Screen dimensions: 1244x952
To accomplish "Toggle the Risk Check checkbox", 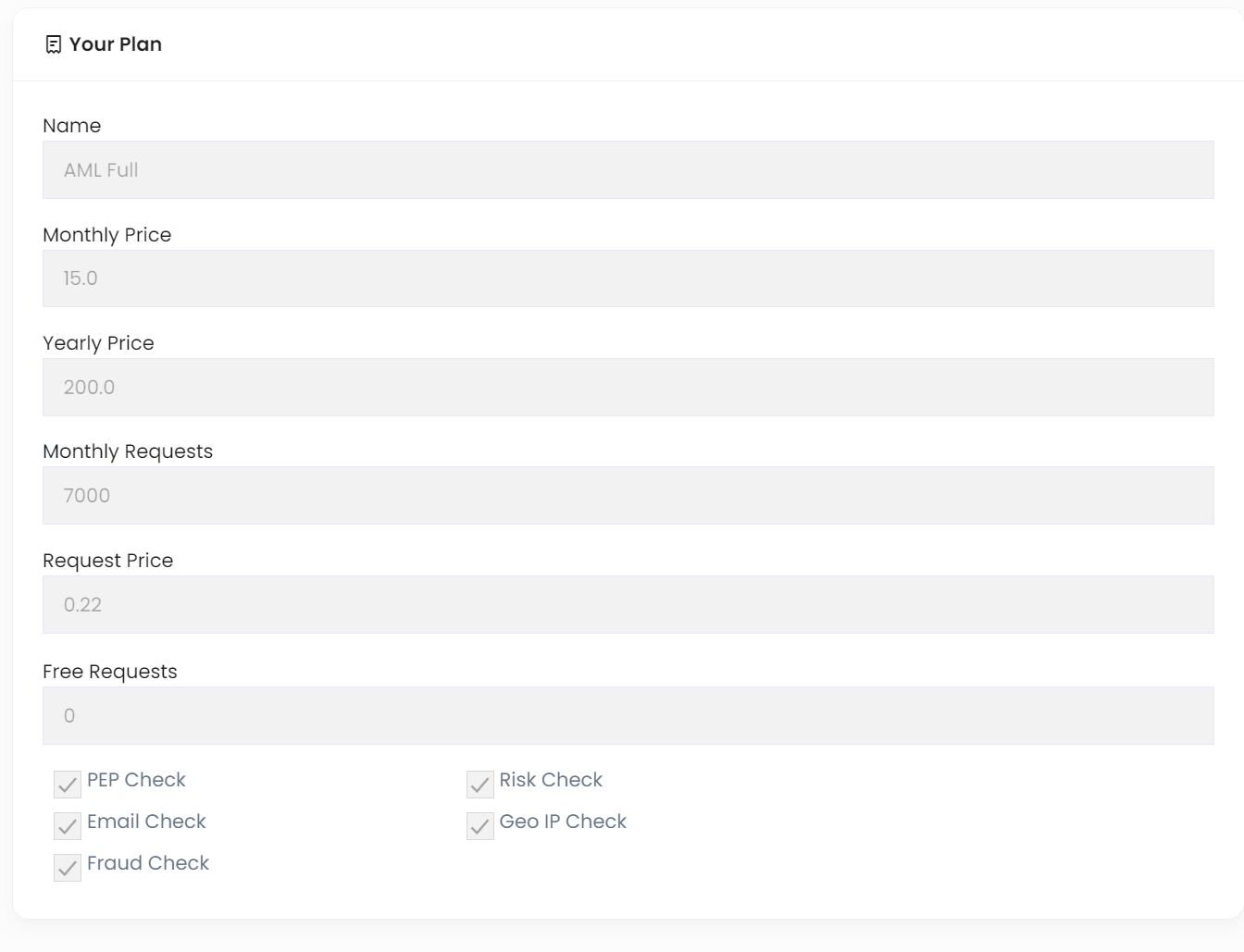I will click(x=479, y=785).
